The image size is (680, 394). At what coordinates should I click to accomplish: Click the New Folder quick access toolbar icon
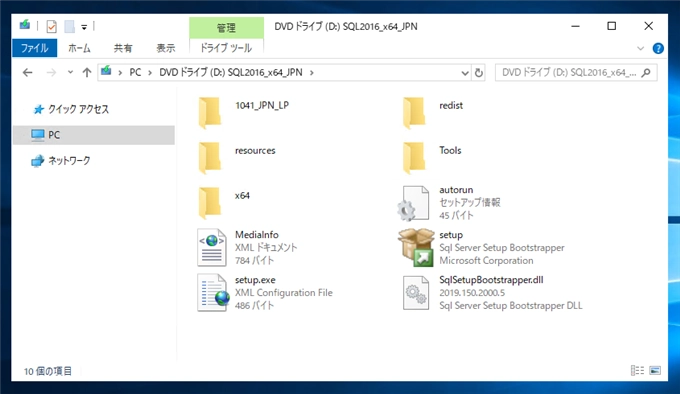pos(69,26)
